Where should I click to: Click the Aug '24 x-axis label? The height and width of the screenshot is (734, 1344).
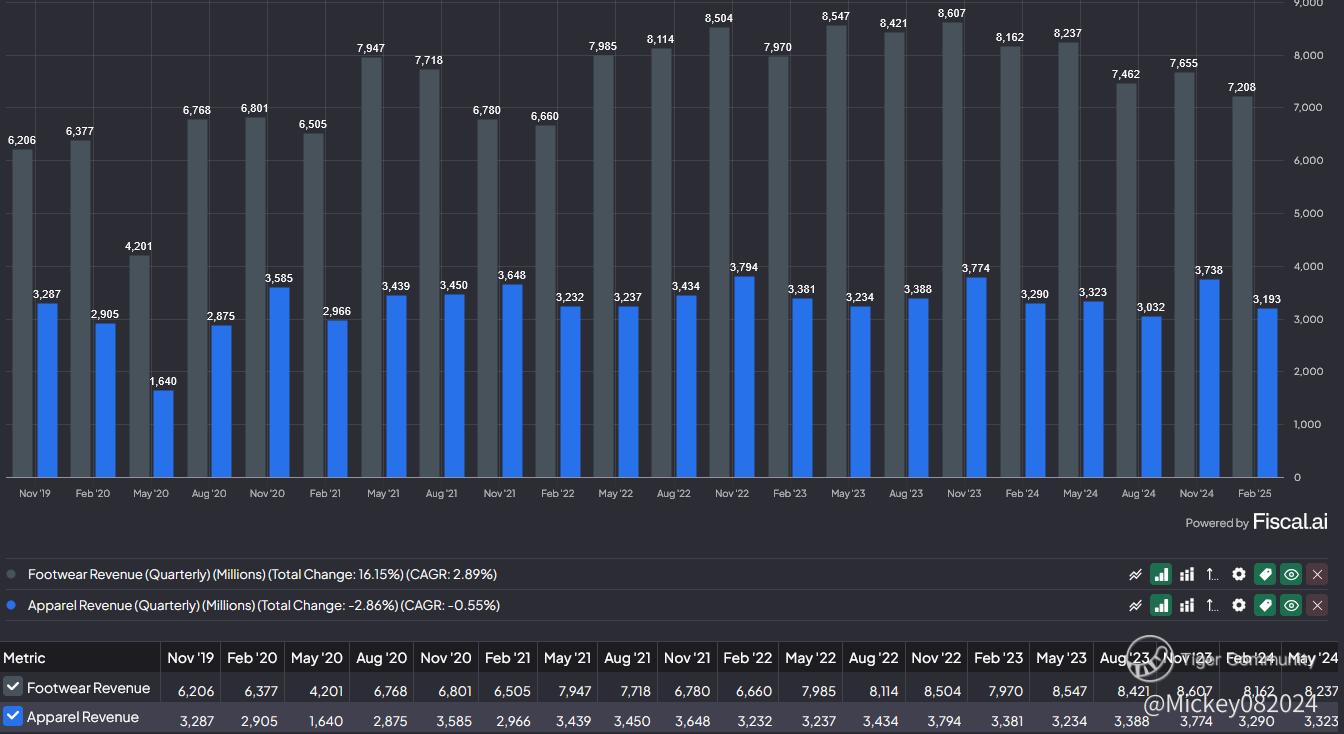(x=1138, y=494)
